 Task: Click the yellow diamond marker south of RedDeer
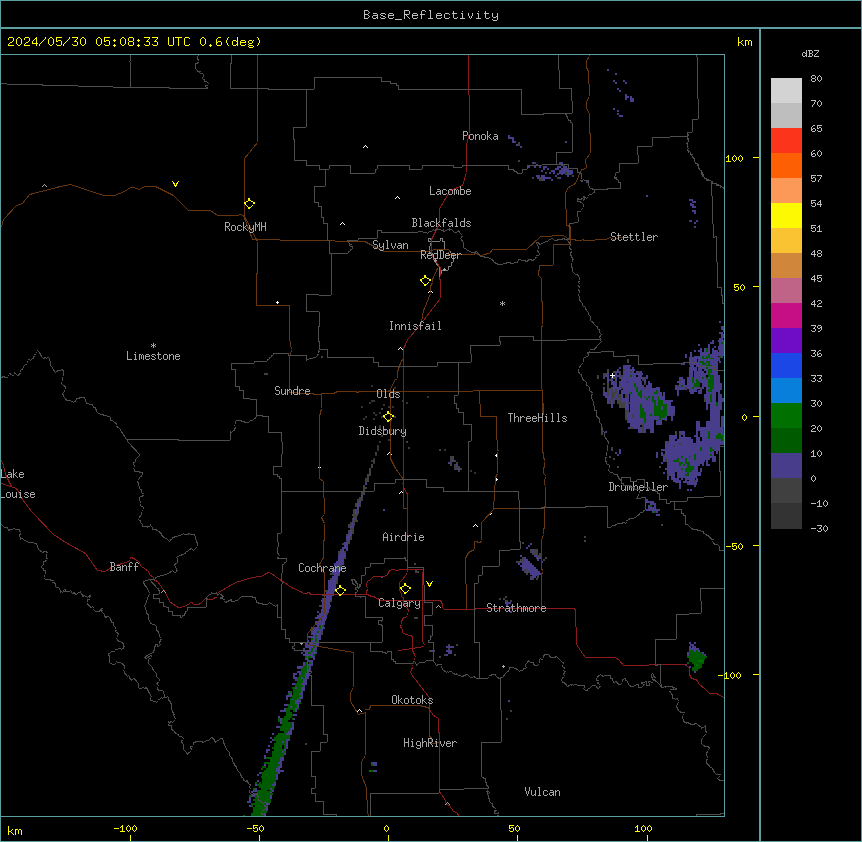pyautogui.click(x=426, y=281)
